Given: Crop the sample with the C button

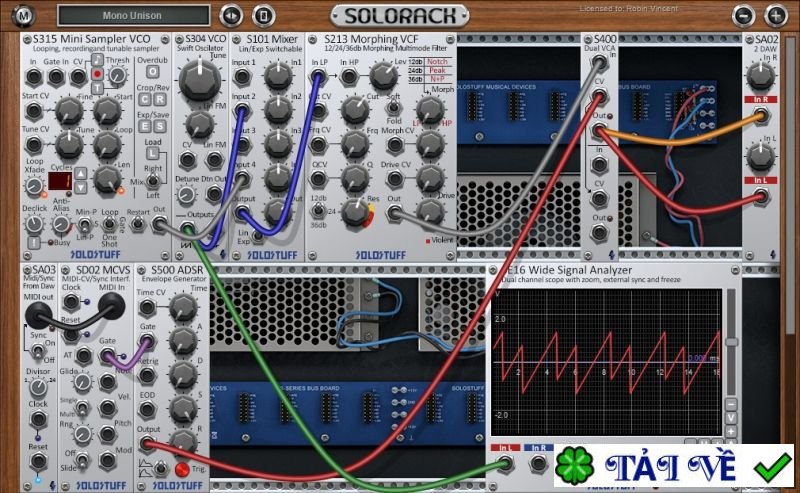Looking at the screenshot, I should (144, 99).
